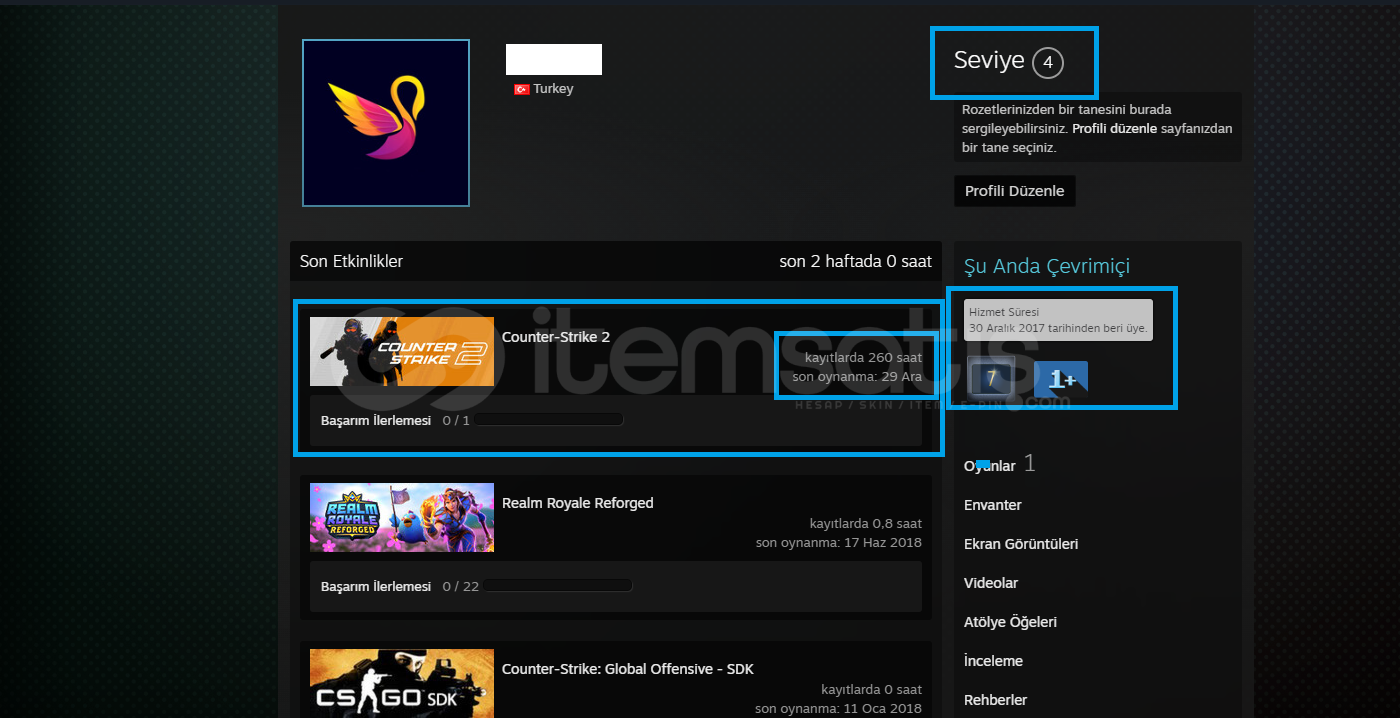Click the Turkey flag icon

(x=521, y=89)
